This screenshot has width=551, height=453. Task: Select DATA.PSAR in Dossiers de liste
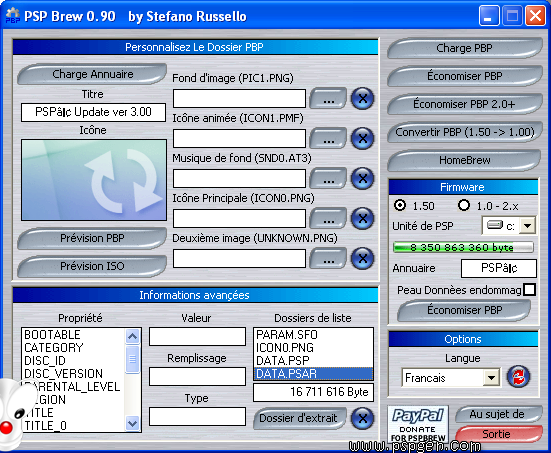click(313, 374)
